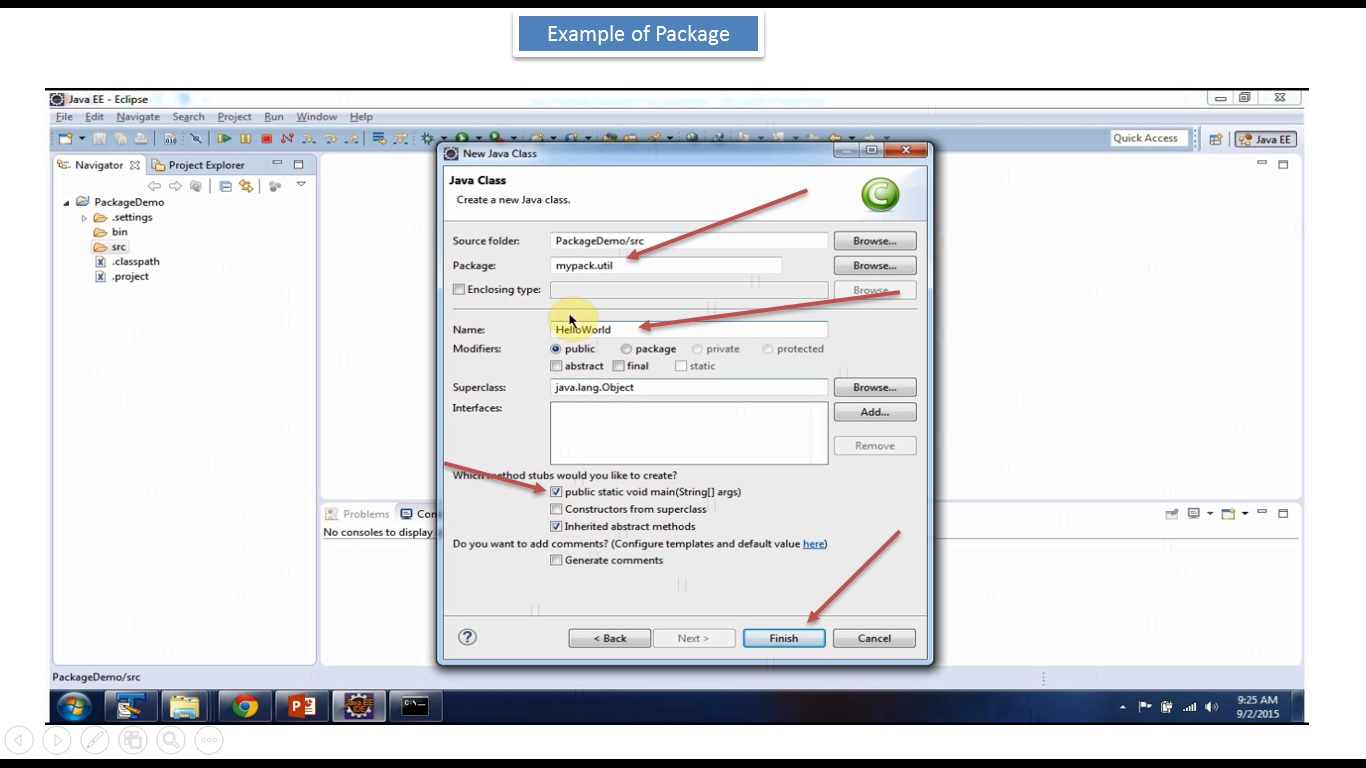This screenshot has height=768, width=1366.
Task: Click the Cancel button
Action: 874,638
